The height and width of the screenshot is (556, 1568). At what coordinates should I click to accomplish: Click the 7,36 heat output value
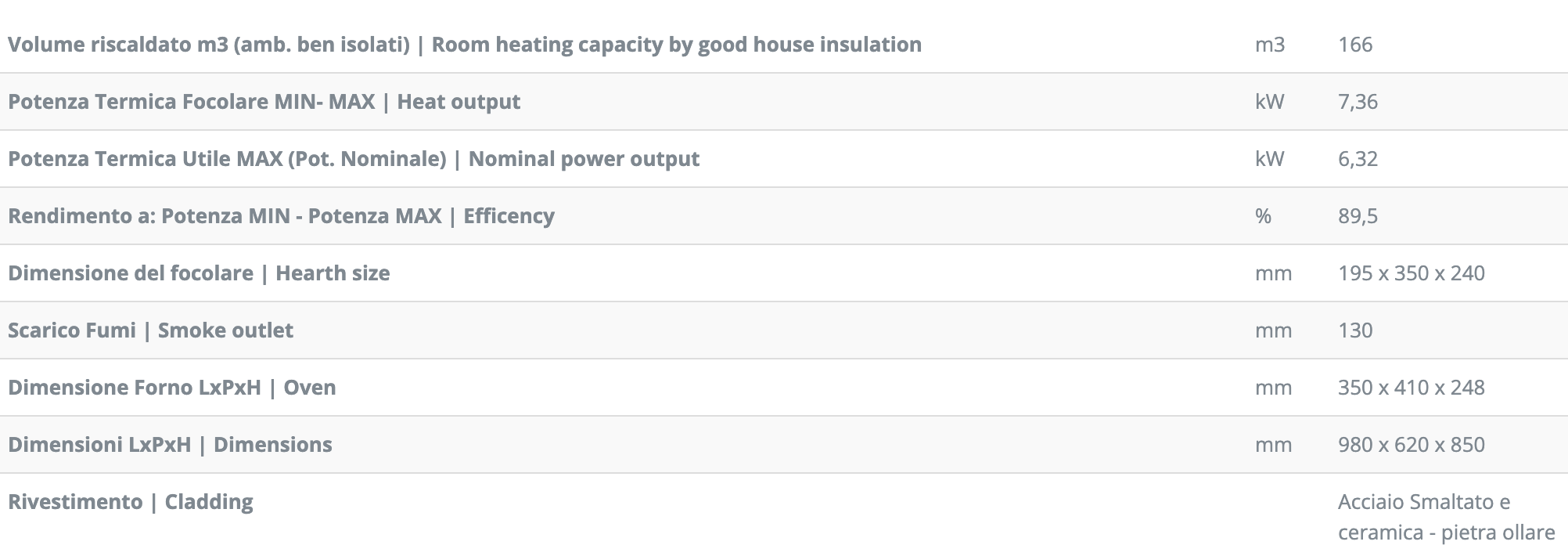point(1358,102)
